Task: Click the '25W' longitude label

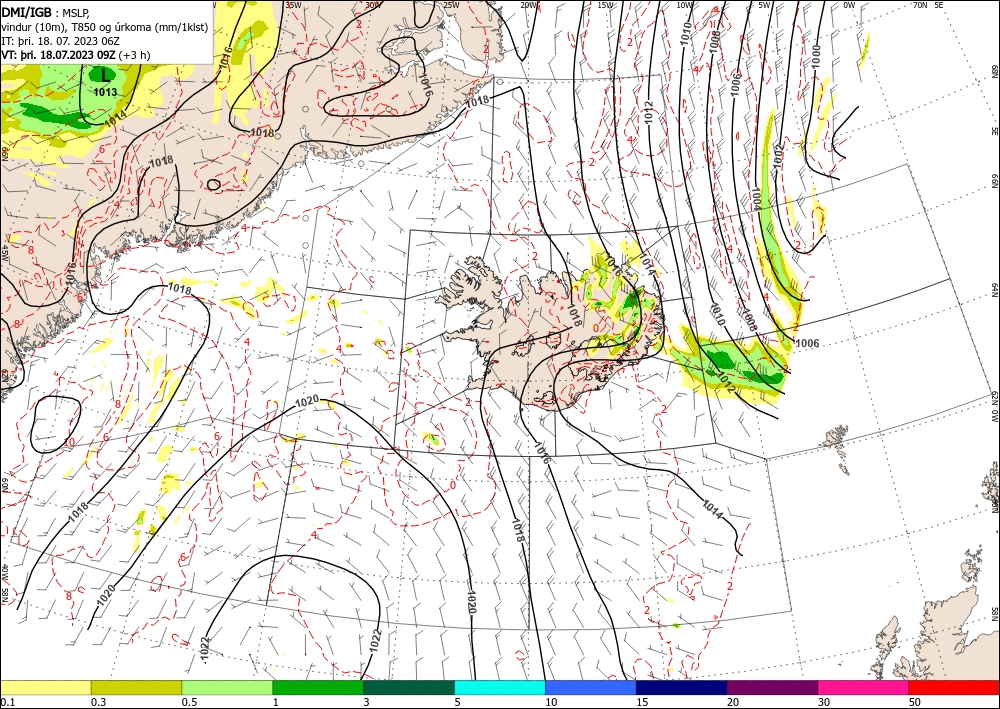Action: pyautogui.click(x=451, y=5)
